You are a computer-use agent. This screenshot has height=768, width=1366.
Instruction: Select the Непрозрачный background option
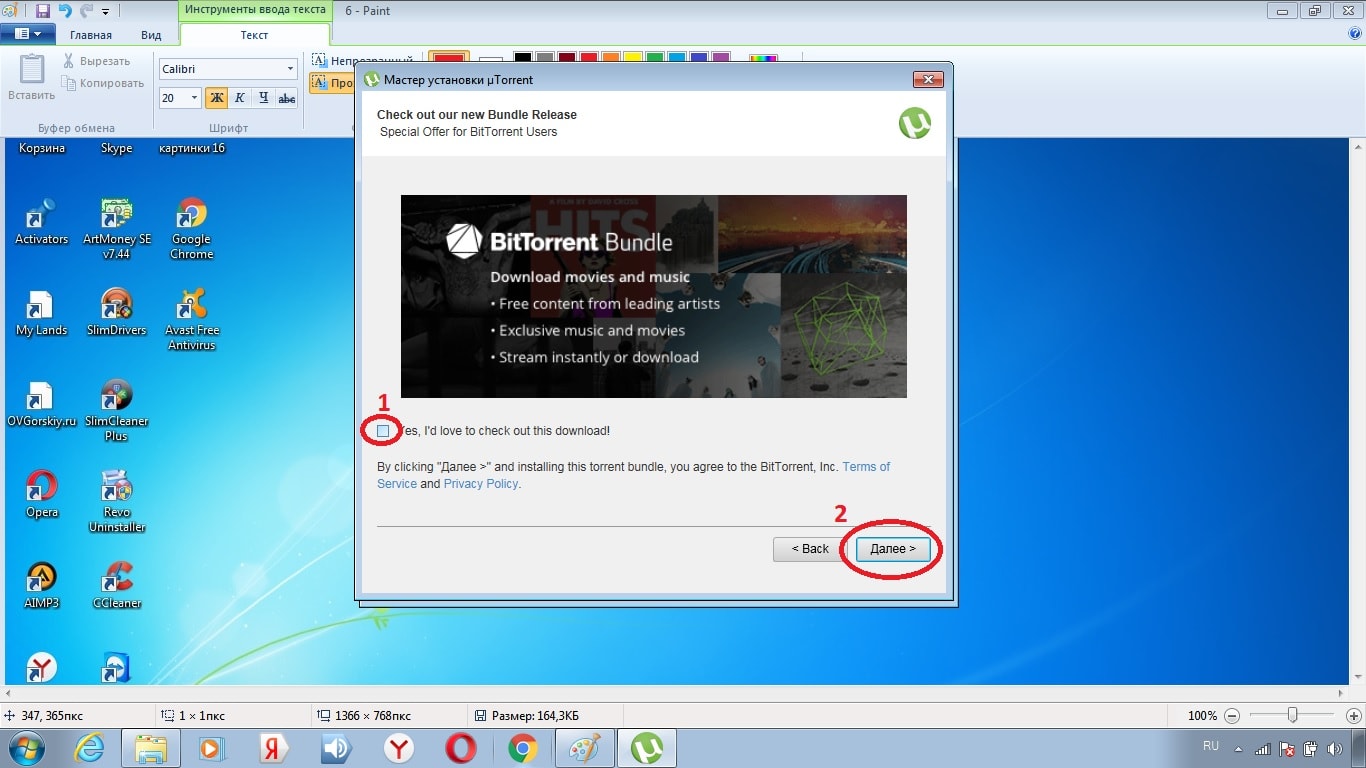tap(362, 60)
